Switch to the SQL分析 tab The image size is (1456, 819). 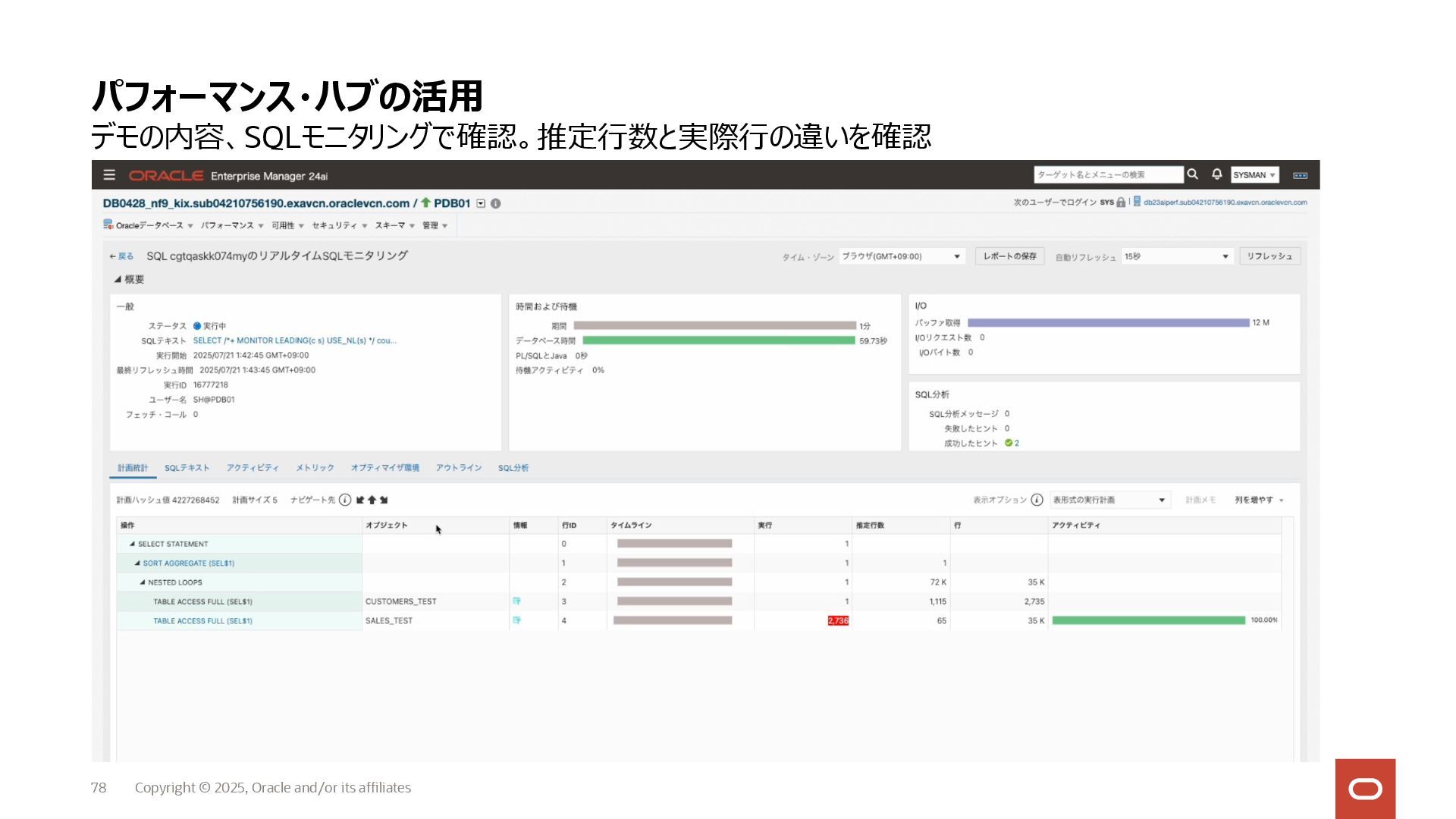513,468
